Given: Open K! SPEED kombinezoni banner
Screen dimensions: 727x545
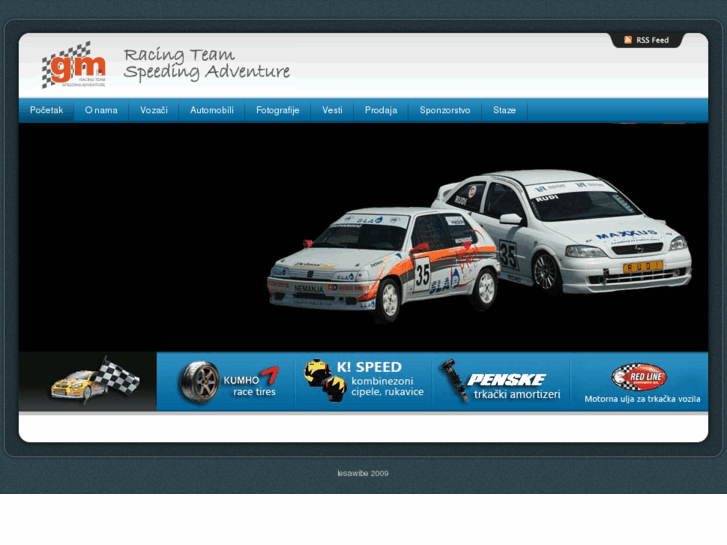Looking at the screenshot, I should (364, 381).
